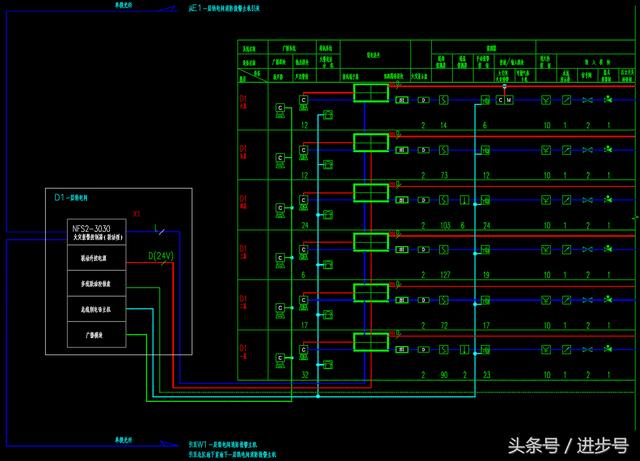
Task: Select the S detector symbol above count 14
Action: 444,100
